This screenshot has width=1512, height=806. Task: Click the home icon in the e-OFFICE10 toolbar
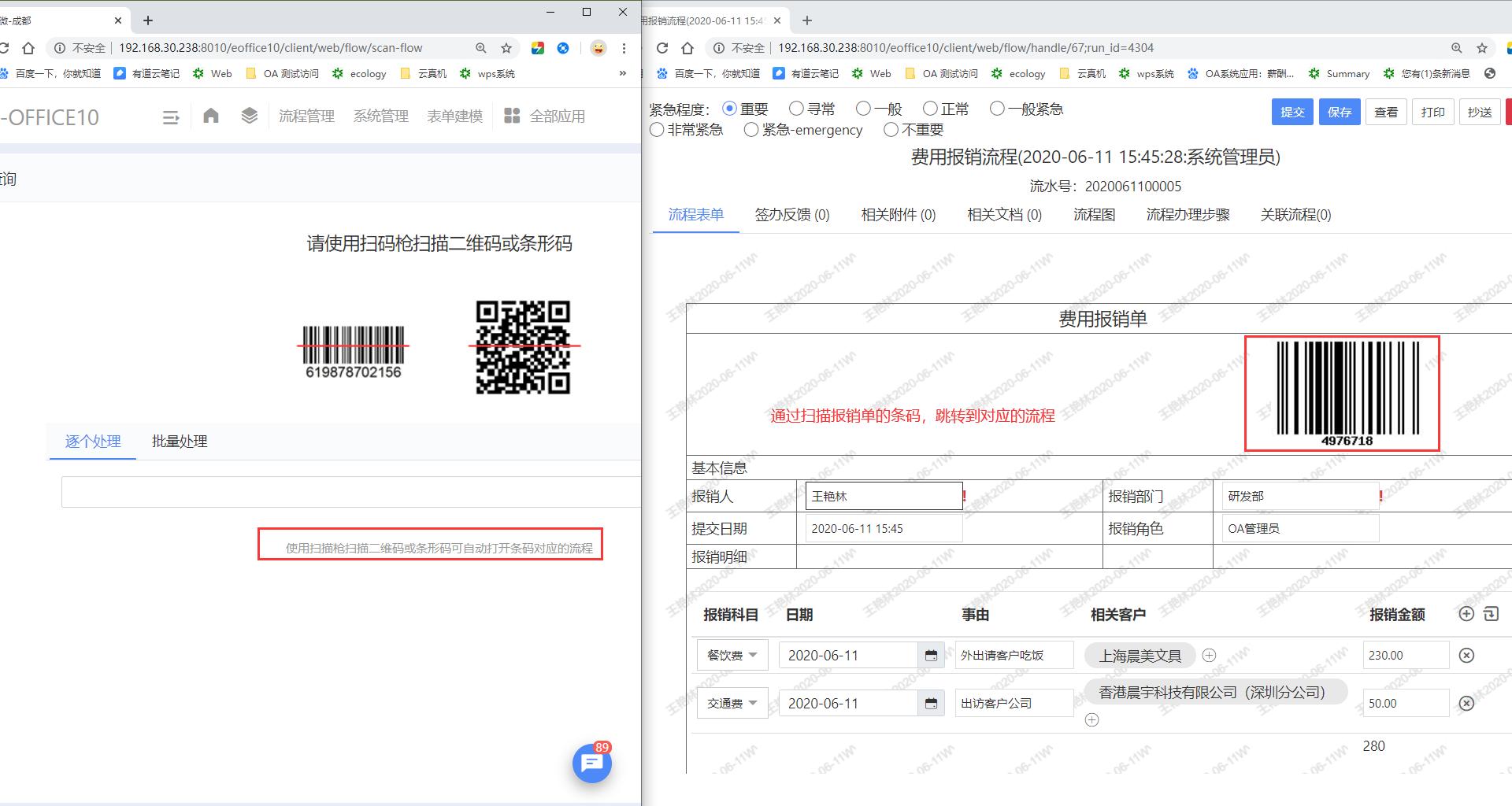210,116
